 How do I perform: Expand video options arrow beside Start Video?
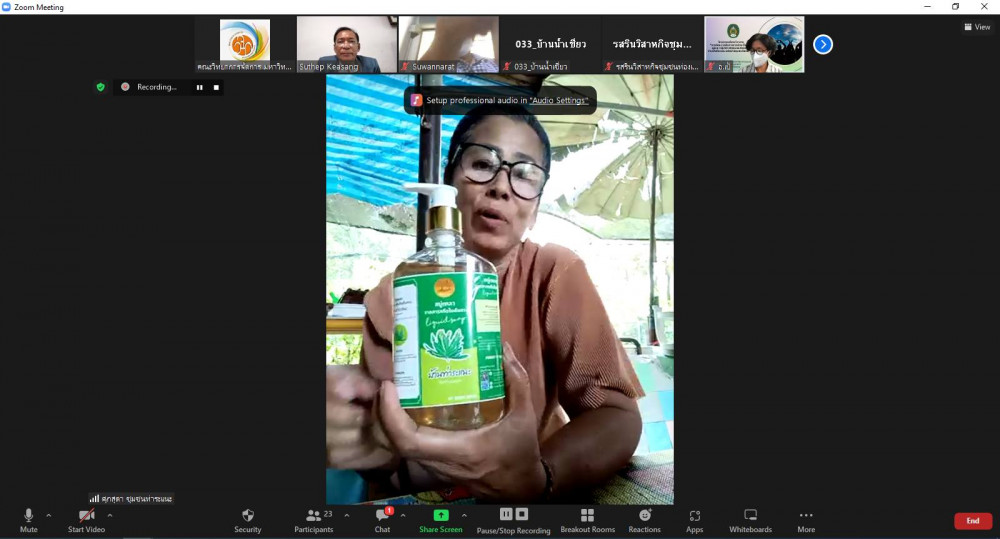pyautogui.click(x=110, y=515)
